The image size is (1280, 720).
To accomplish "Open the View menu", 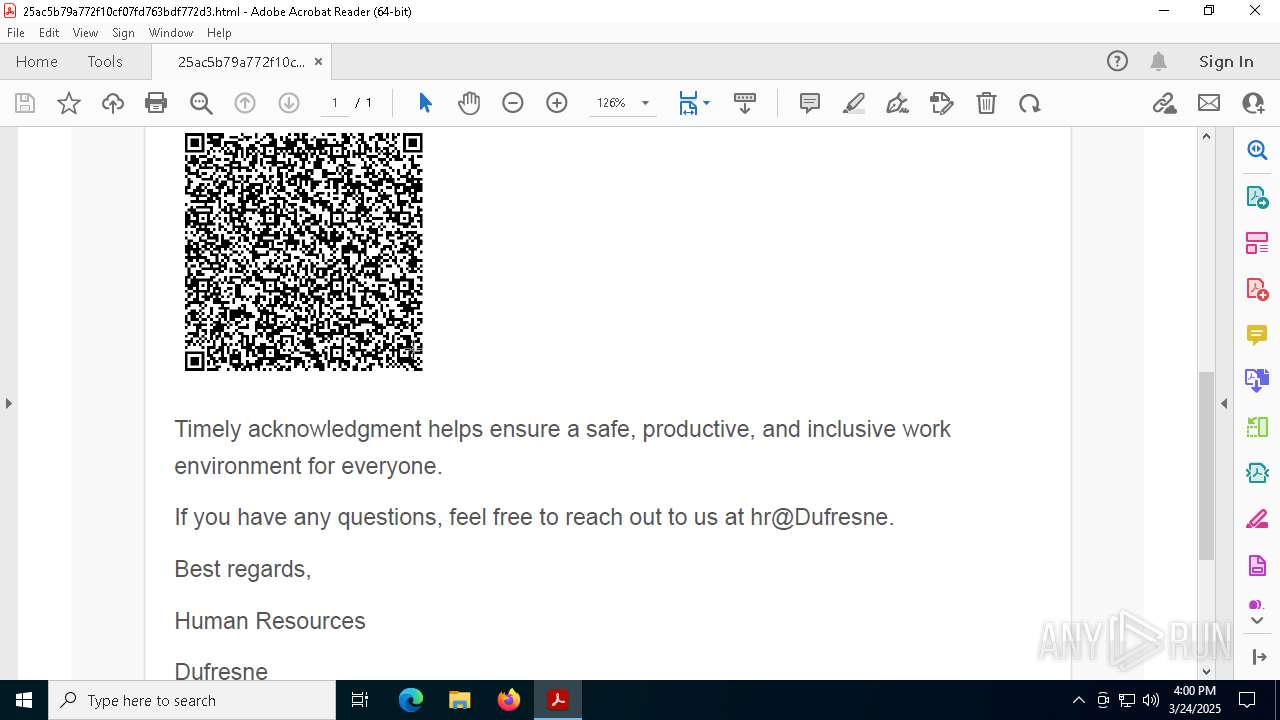I will pos(85,33).
